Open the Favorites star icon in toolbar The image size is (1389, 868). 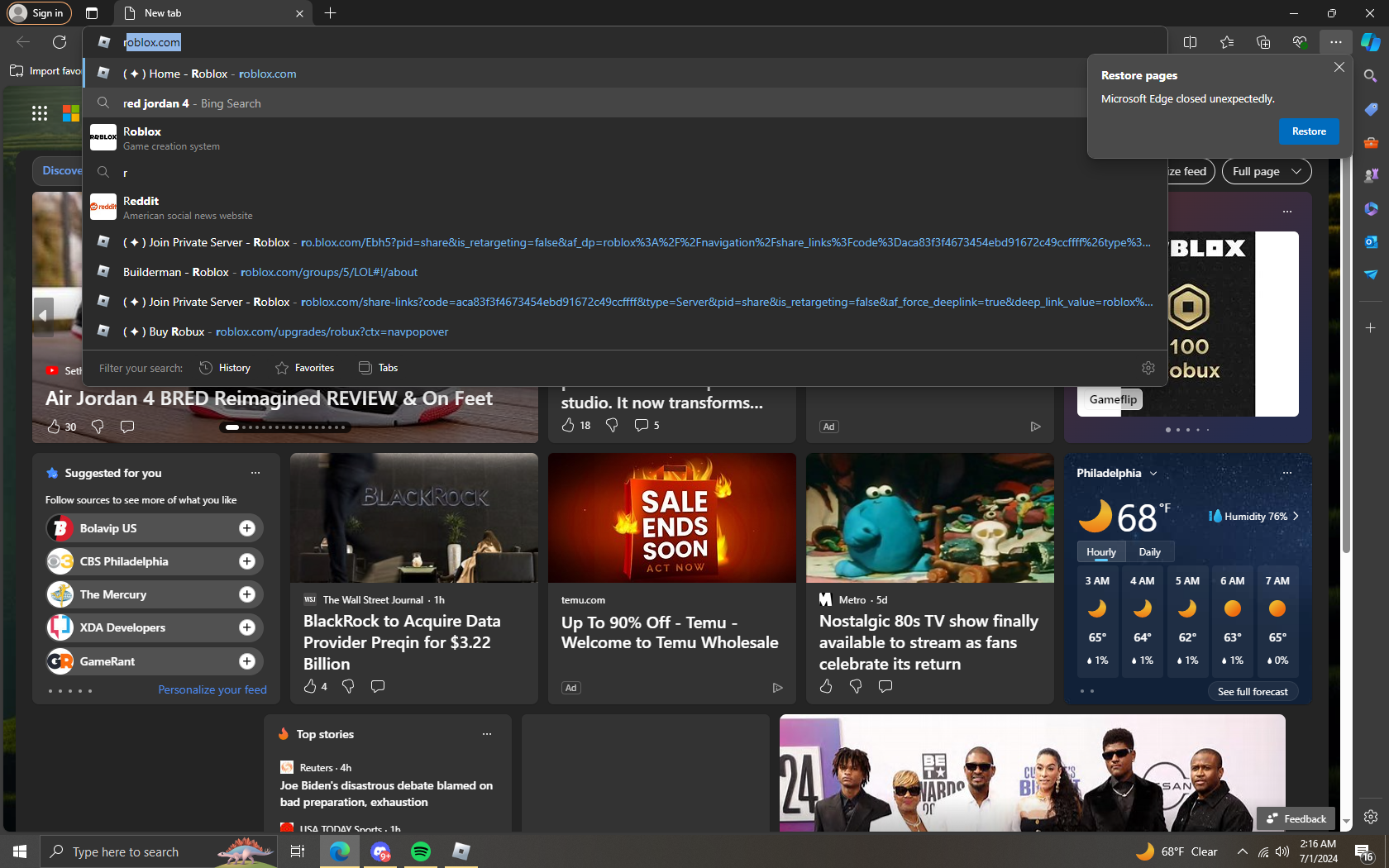click(1226, 42)
